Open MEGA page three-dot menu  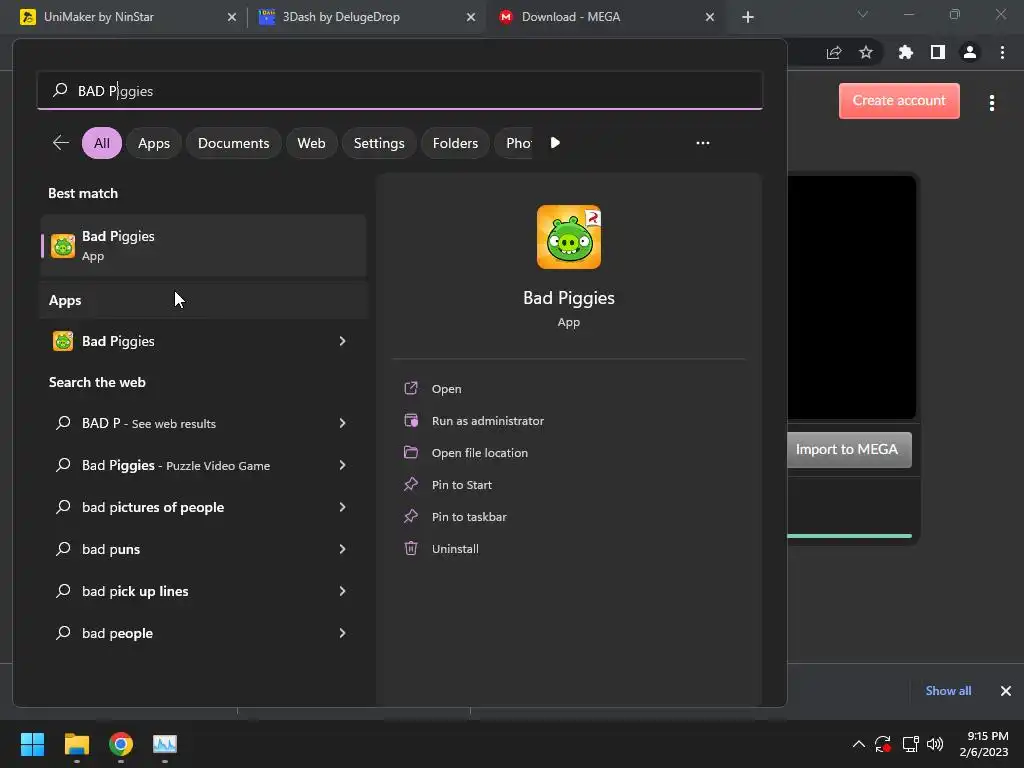(x=992, y=103)
